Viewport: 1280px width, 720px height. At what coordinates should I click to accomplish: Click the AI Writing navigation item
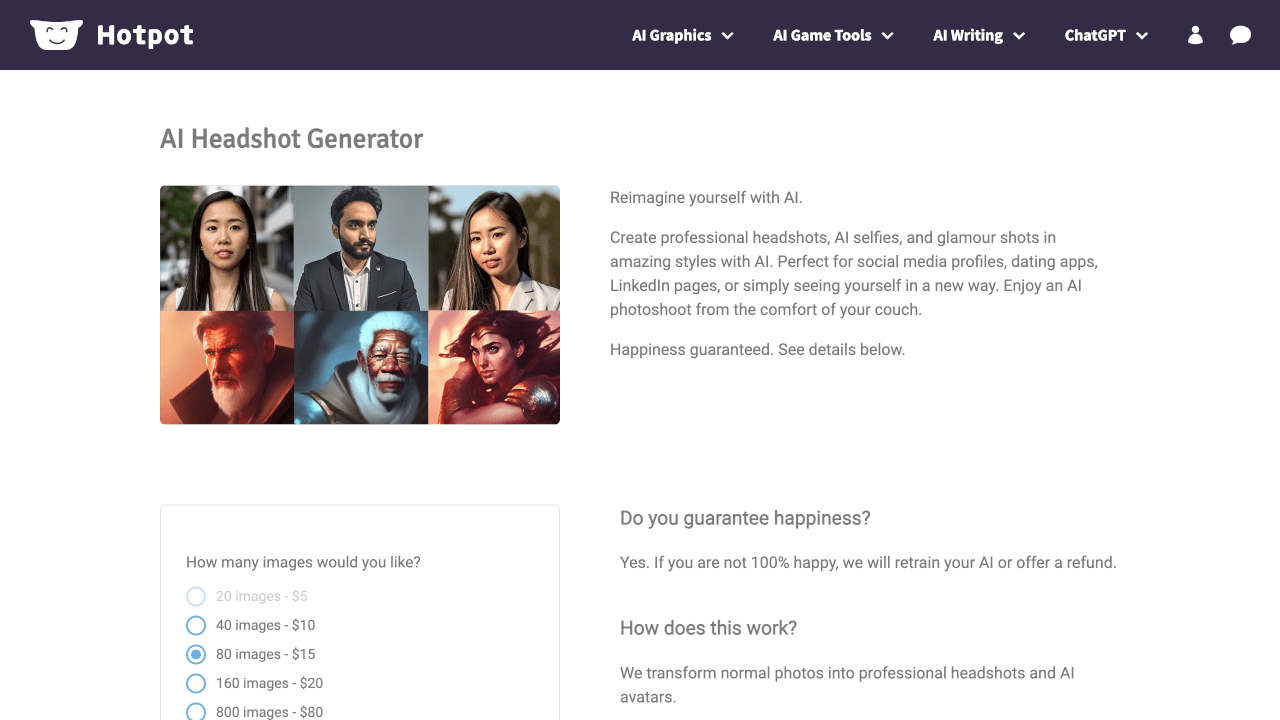click(x=969, y=35)
